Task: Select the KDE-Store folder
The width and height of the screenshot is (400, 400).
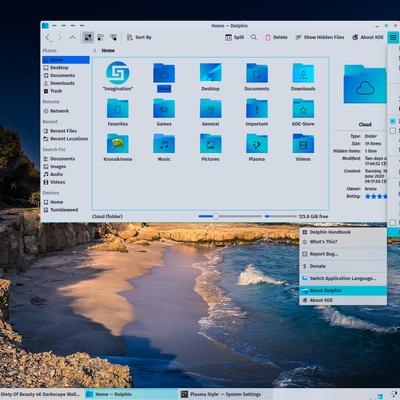Action: tap(303, 108)
